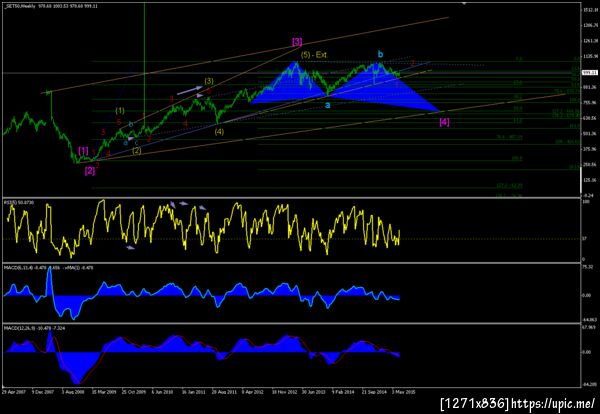This screenshot has width=600, height=414.
Task: Click the 15 Mar 2009 date label
Action: coord(103,391)
